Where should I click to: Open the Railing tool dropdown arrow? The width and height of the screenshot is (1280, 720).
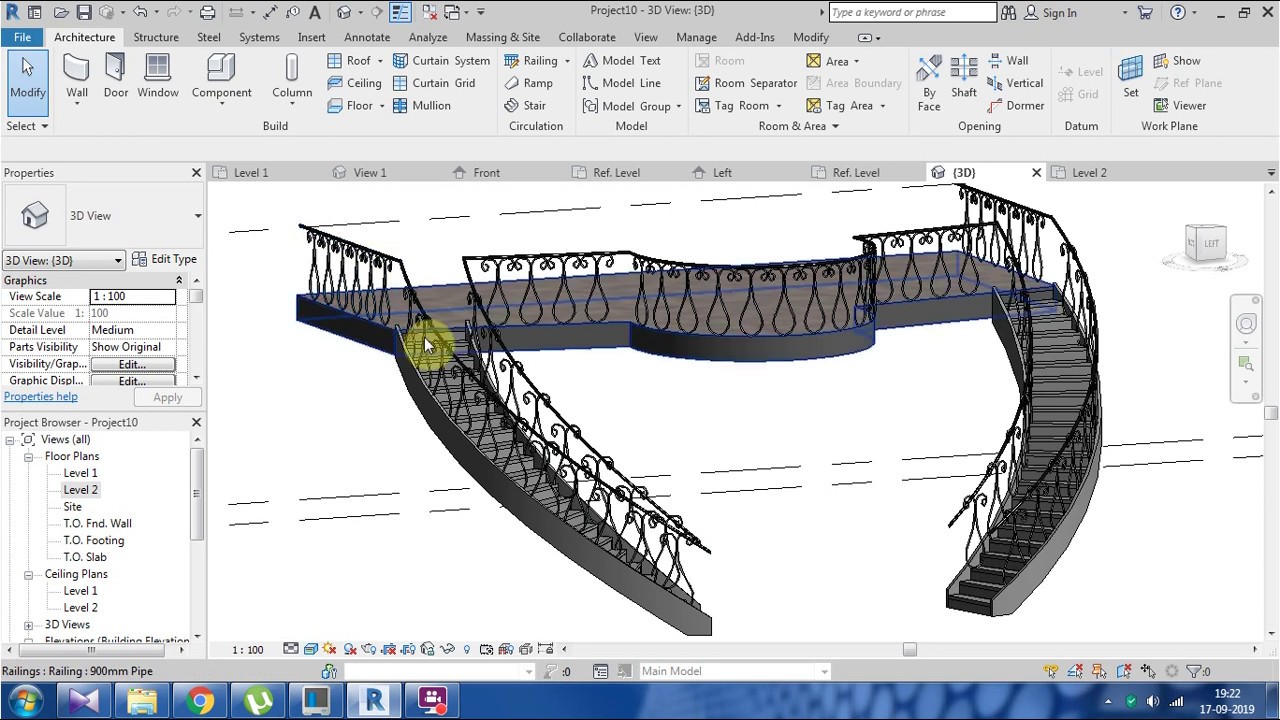coord(567,61)
